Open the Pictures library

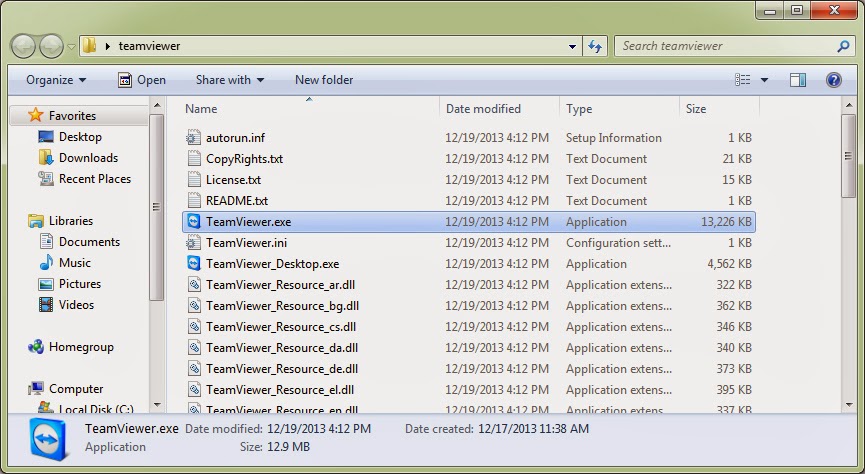[80, 283]
